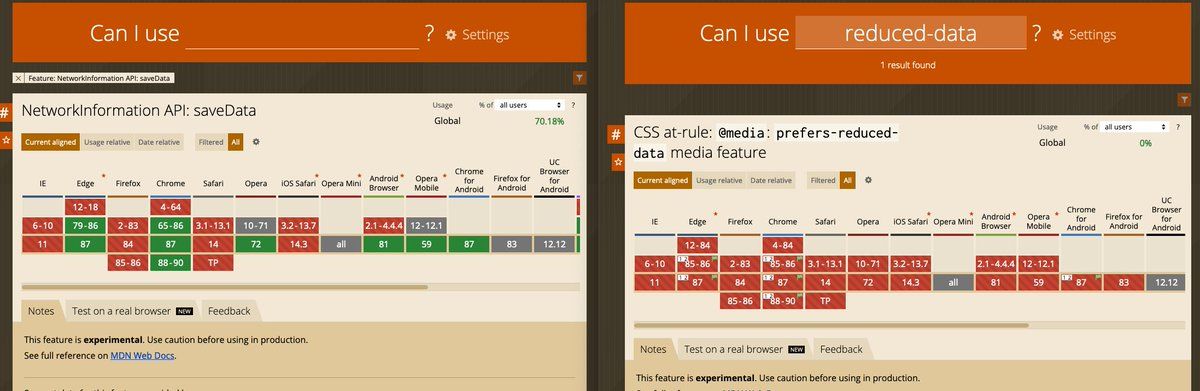Star the prefers-reduced-data media feature

(618, 160)
